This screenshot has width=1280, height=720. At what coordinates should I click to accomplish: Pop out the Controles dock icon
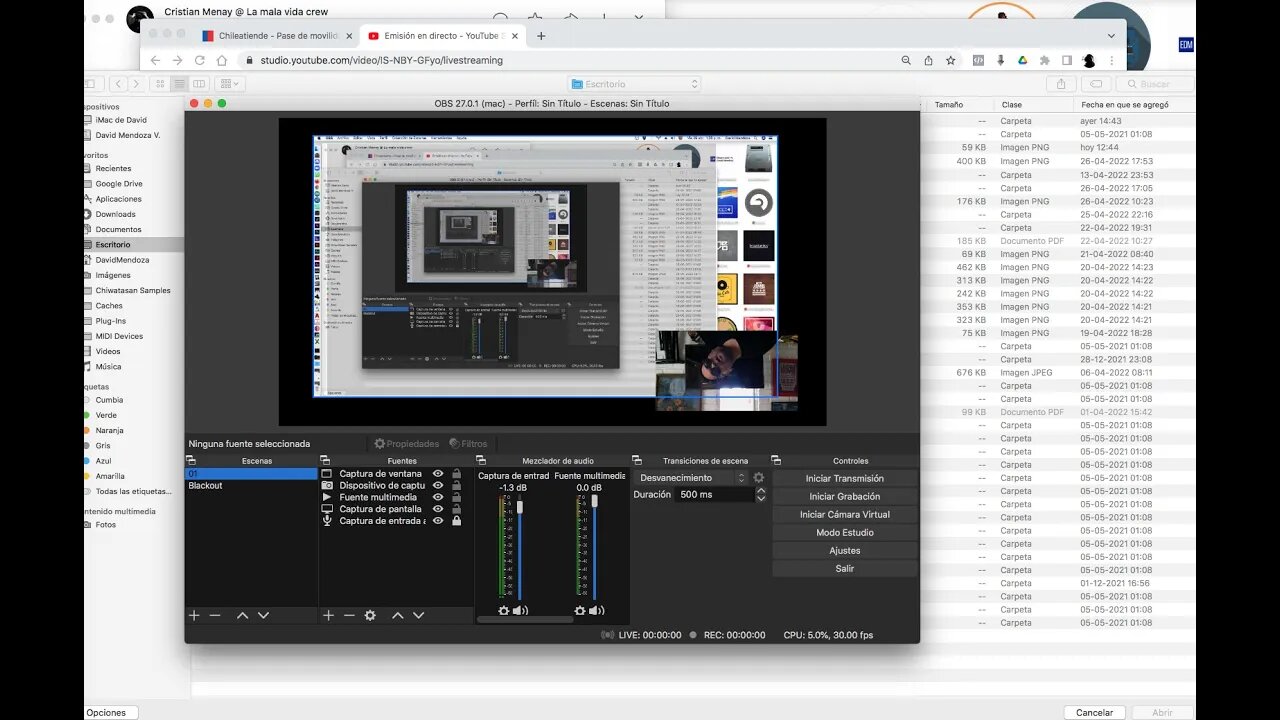[778, 461]
